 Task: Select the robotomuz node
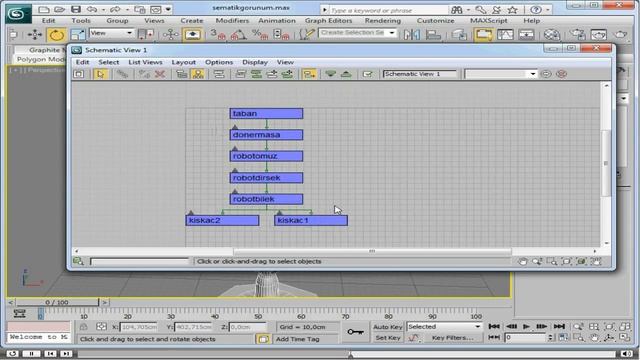point(266,156)
